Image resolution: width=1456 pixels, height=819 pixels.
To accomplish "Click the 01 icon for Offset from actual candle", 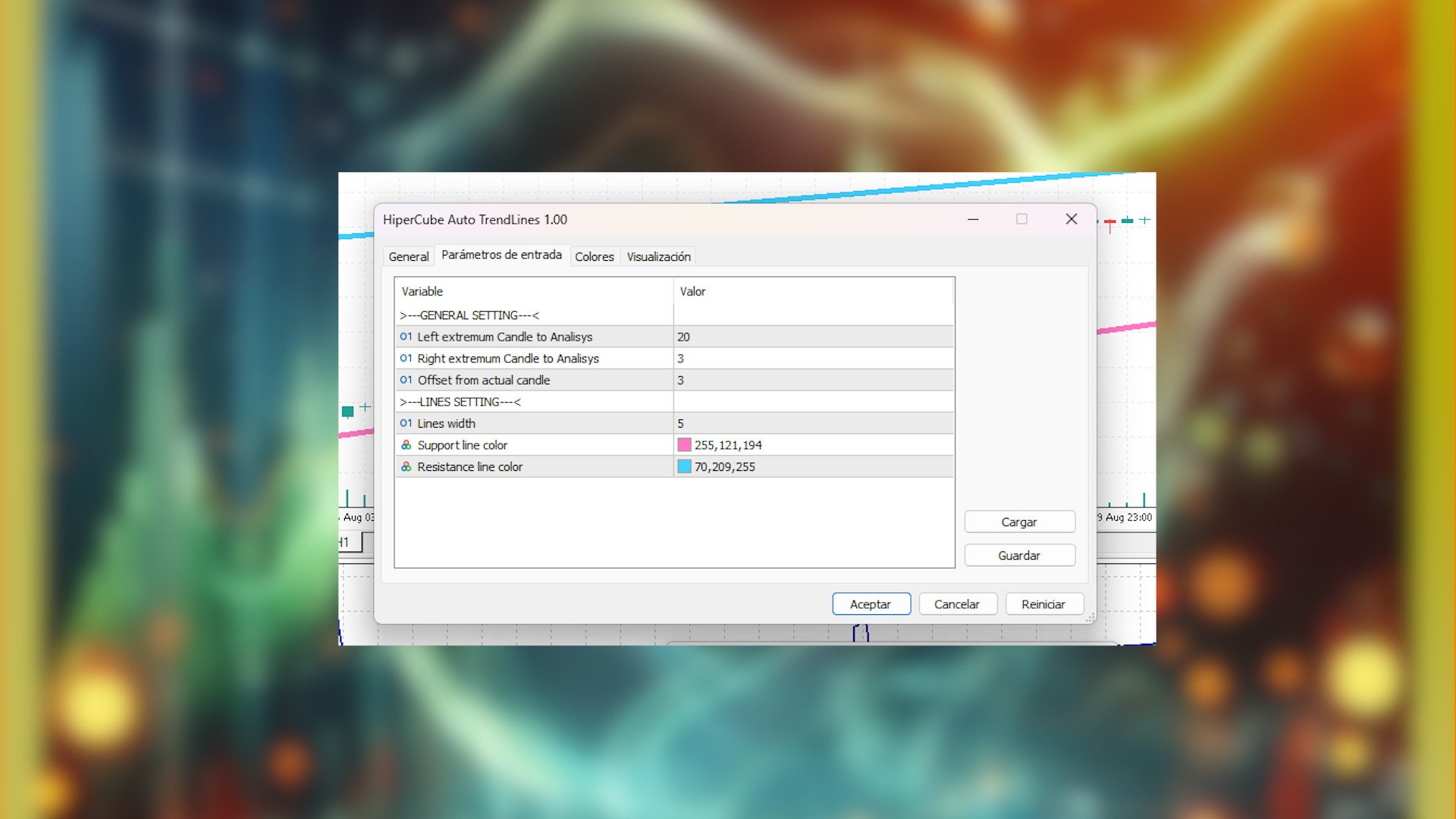I will (x=406, y=380).
